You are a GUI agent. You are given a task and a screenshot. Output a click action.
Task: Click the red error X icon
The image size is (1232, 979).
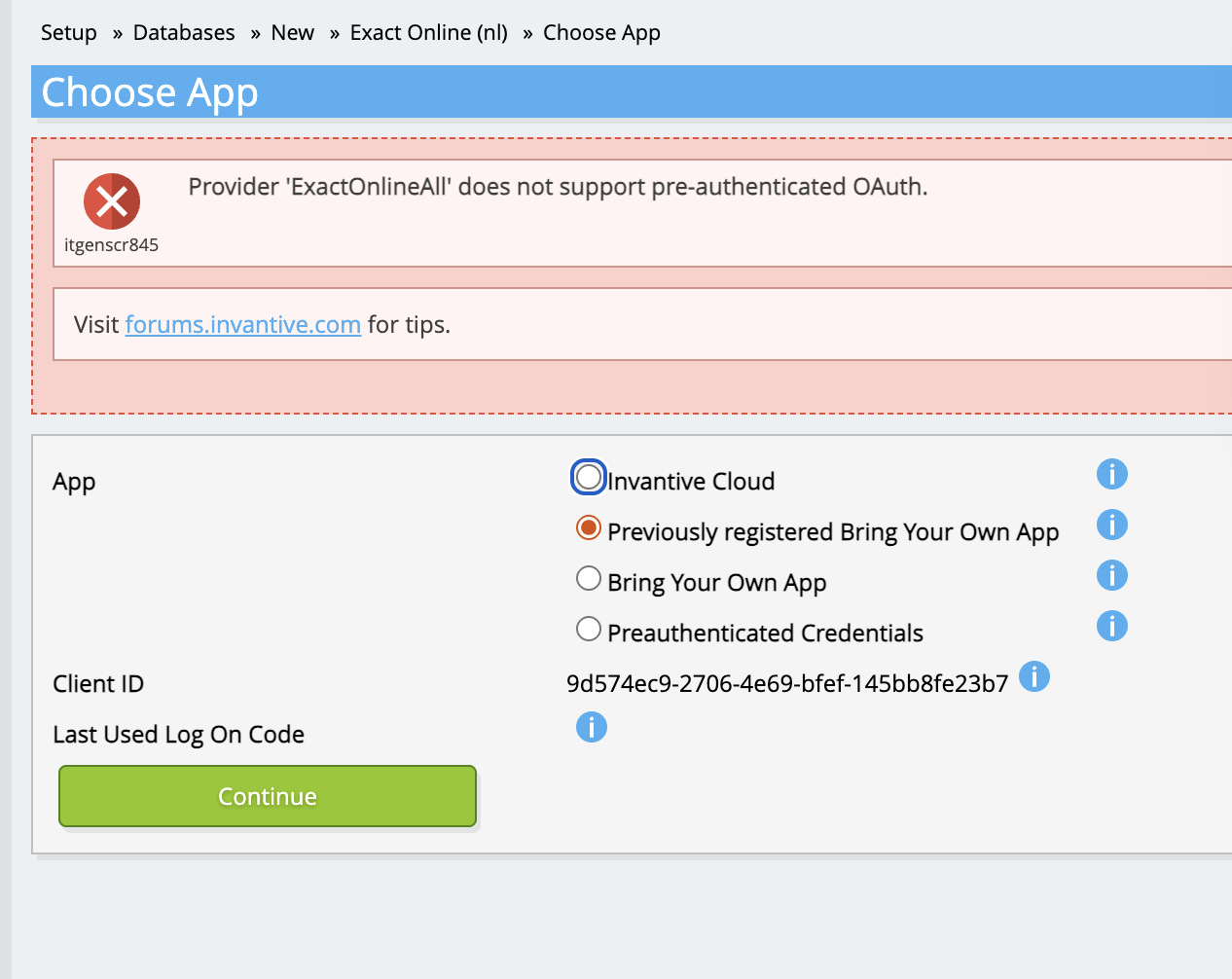coord(112,201)
